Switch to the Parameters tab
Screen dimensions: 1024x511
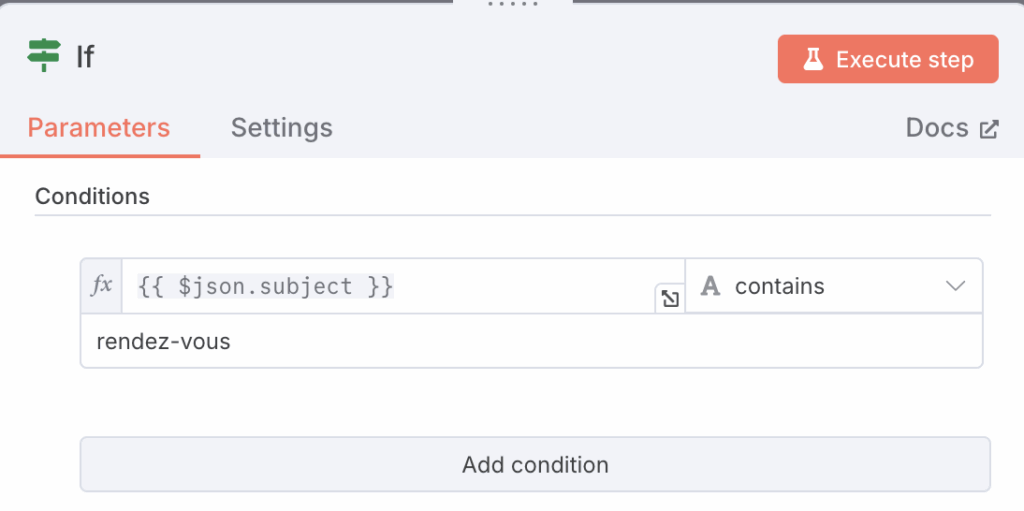pyautogui.click(x=99, y=128)
